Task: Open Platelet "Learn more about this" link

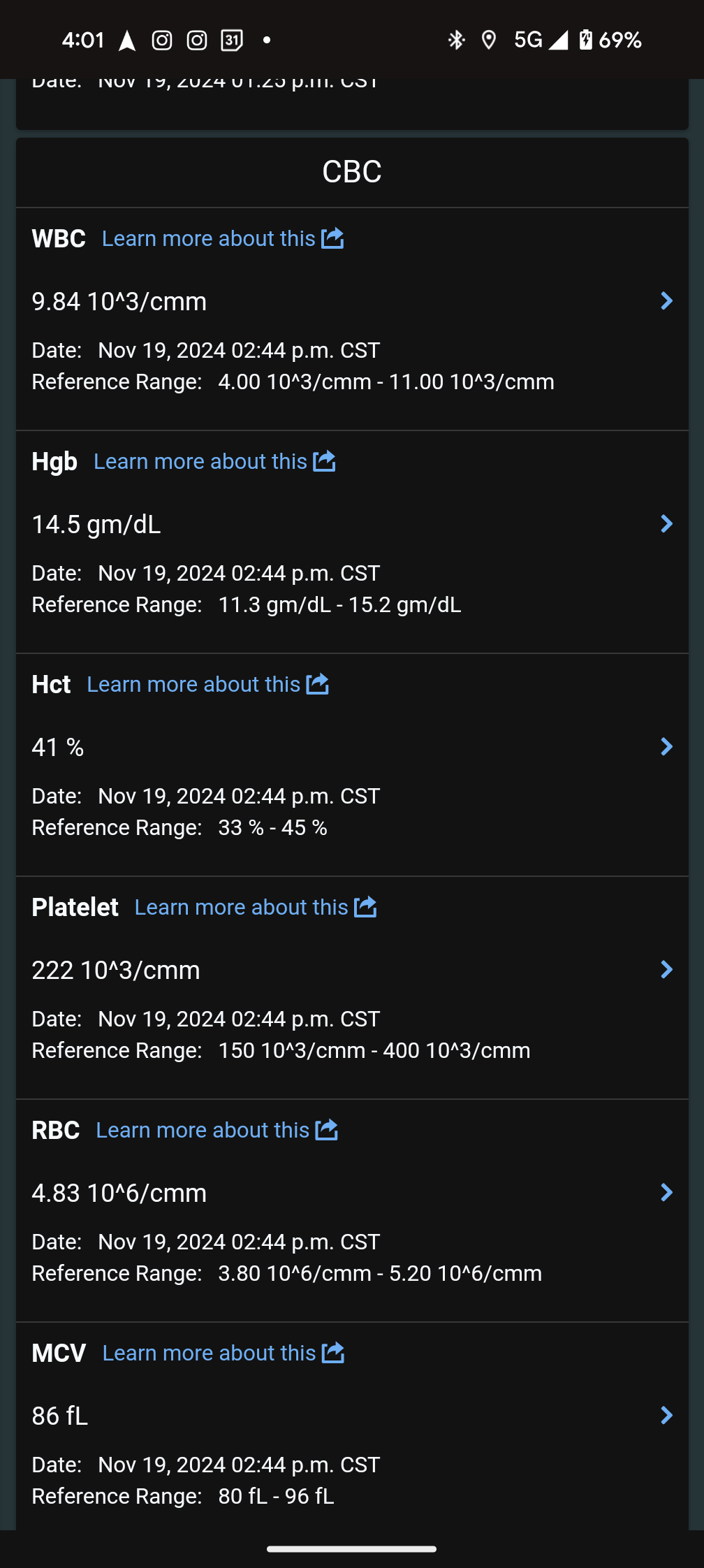Action: coord(241,907)
